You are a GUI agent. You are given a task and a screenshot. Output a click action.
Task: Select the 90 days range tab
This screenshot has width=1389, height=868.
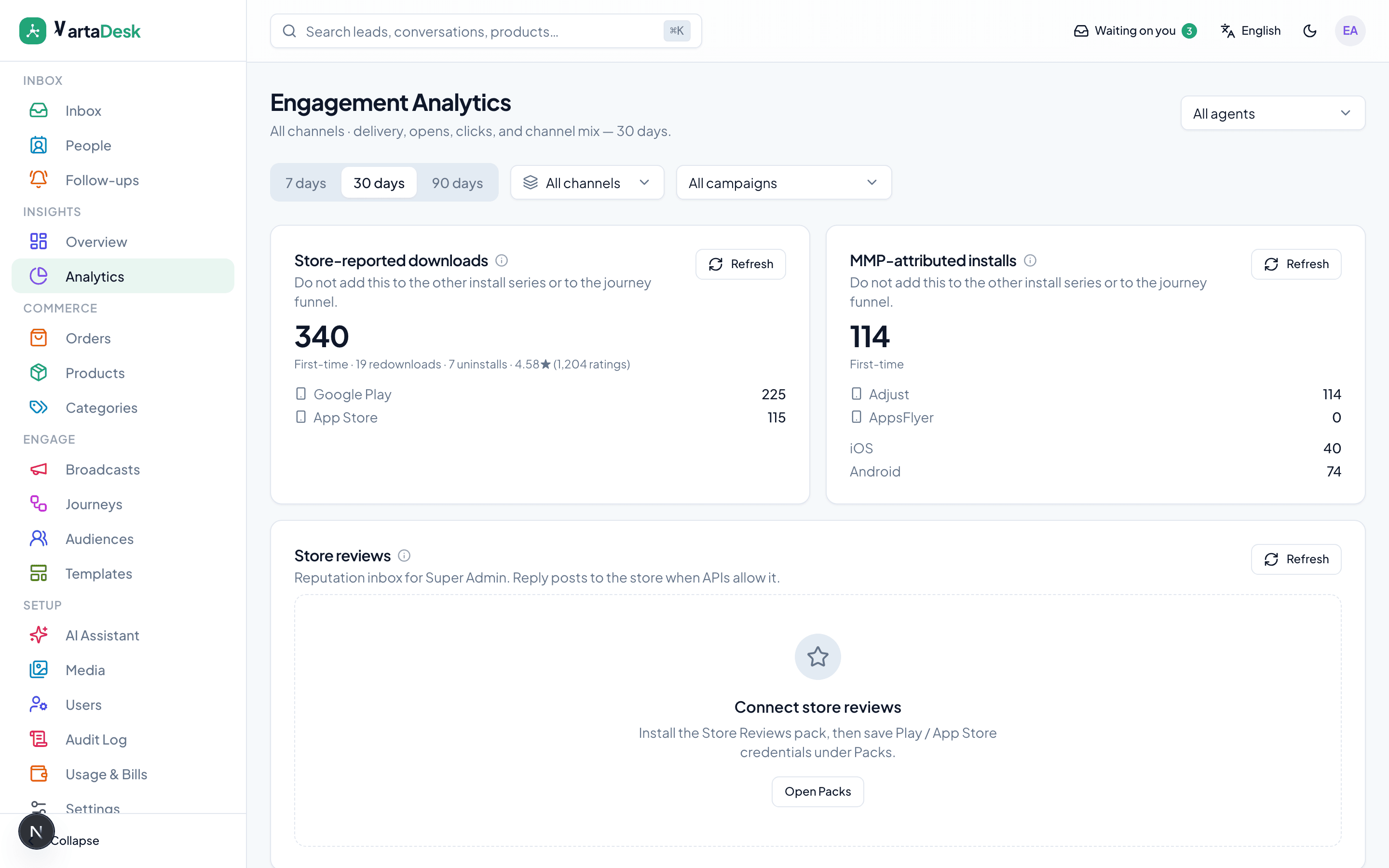click(457, 183)
